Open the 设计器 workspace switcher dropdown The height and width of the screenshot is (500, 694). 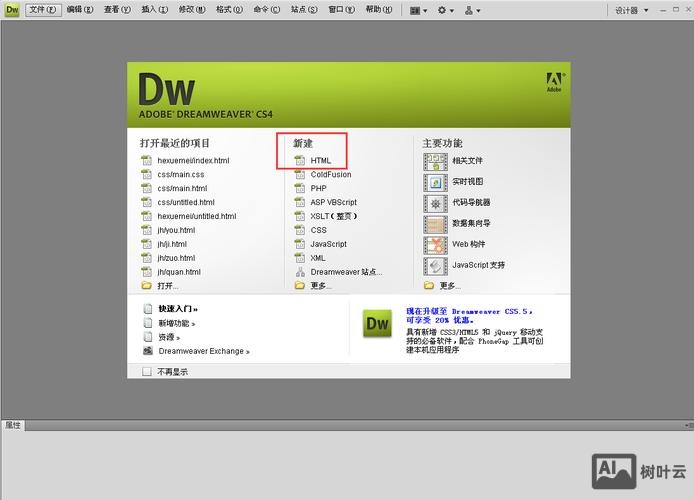(x=631, y=10)
